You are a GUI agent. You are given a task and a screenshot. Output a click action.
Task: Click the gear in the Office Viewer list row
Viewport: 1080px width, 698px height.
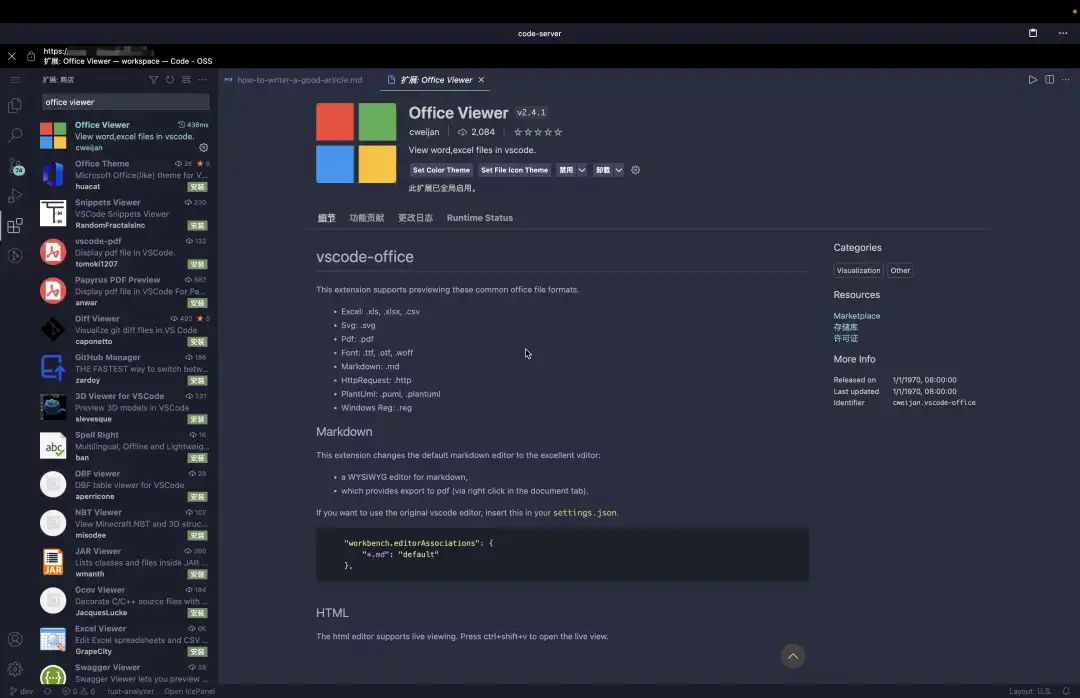(203, 147)
